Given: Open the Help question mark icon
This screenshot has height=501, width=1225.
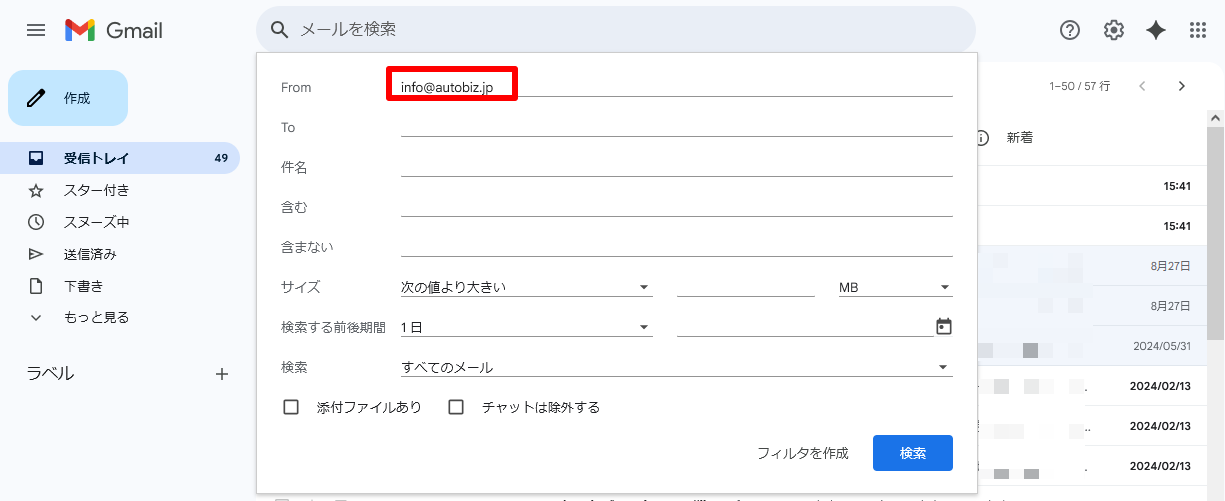Looking at the screenshot, I should (1070, 30).
